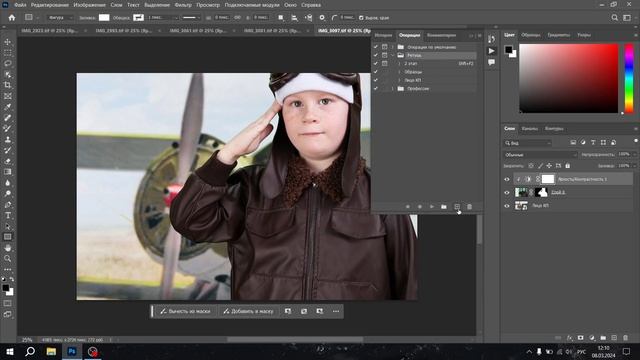
Task: Select the History Brush tool
Action: [8, 150]
